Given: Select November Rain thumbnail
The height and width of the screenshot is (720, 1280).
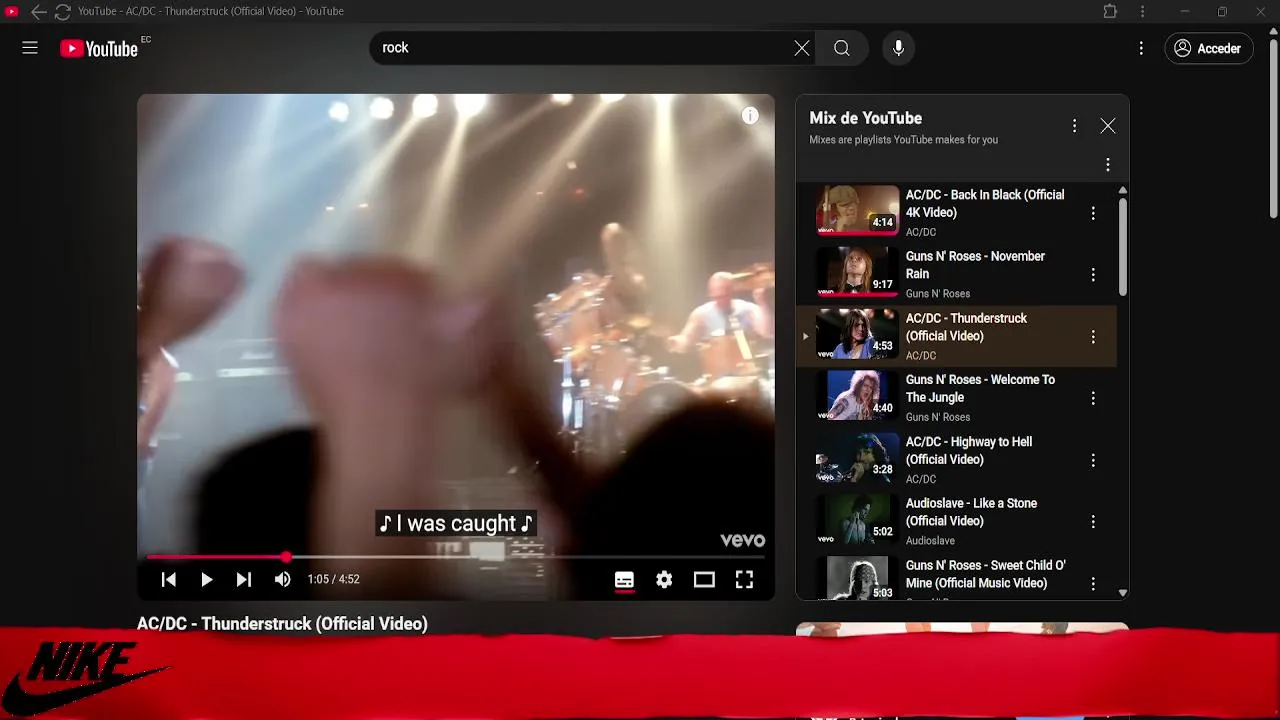Looking at the screenshot, I should point(857,272).
